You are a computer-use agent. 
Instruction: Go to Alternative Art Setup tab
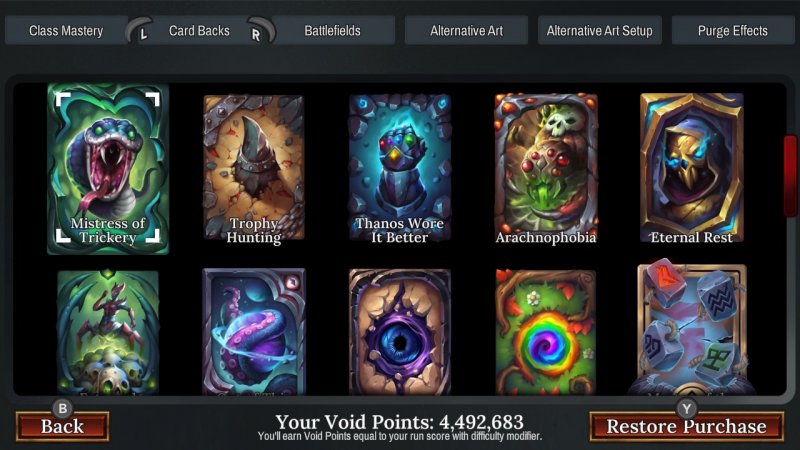click(599, 31)
